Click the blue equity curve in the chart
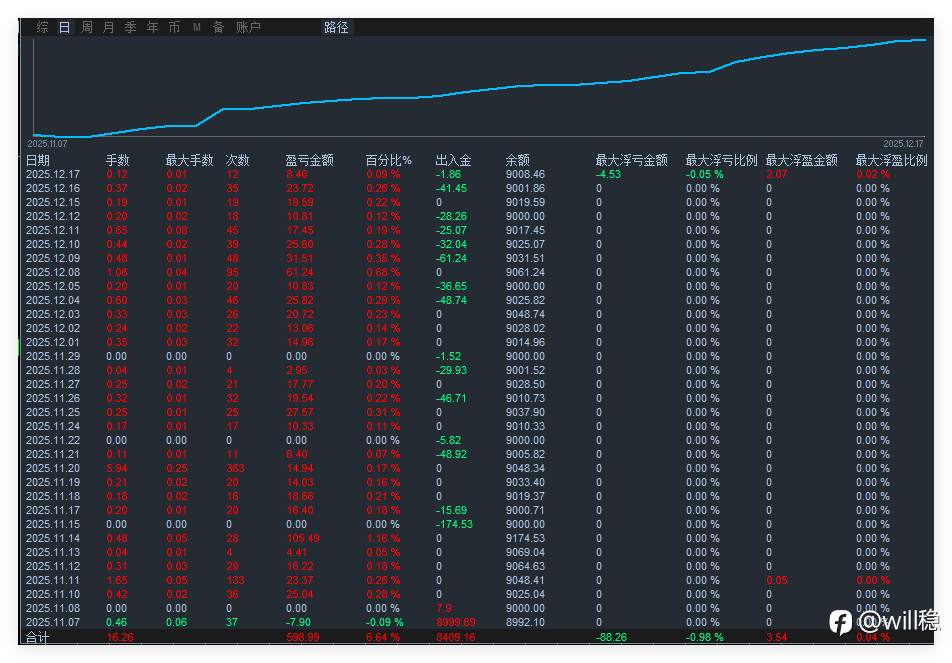The height and width of the screenshot is (663, 952). (x=480, y=91)
